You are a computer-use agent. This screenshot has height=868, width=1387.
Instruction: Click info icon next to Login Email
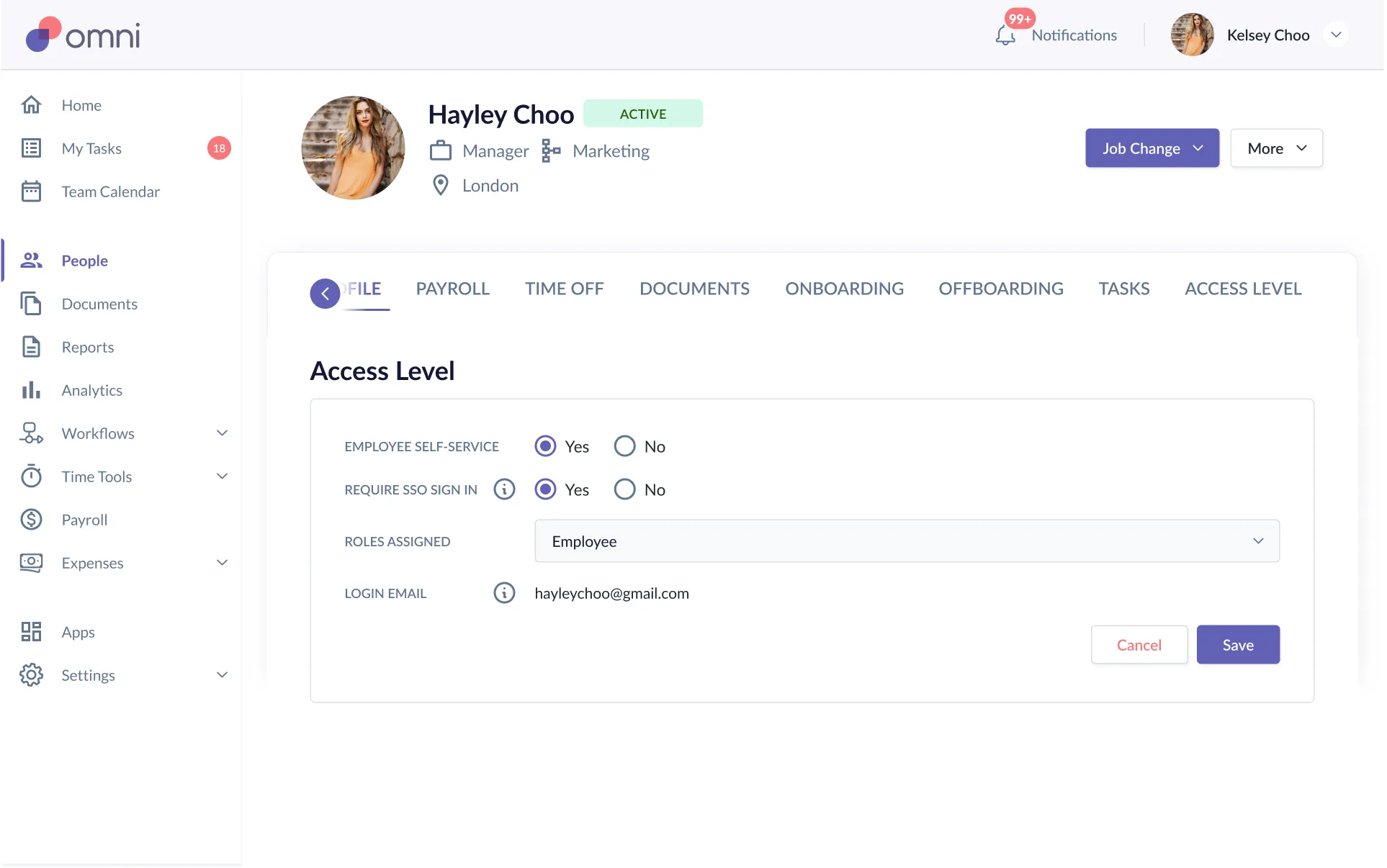pos(504,593)
